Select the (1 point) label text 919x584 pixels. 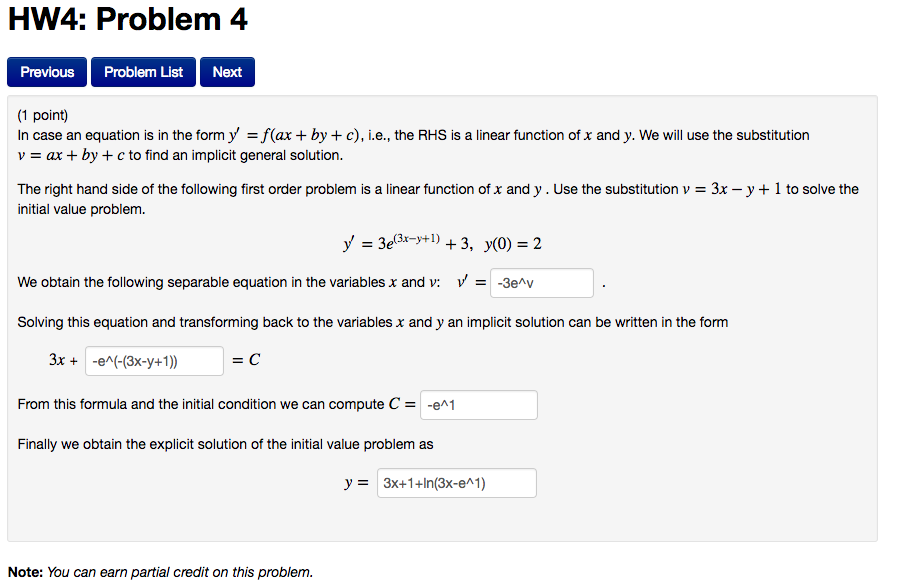click(42, 115)
